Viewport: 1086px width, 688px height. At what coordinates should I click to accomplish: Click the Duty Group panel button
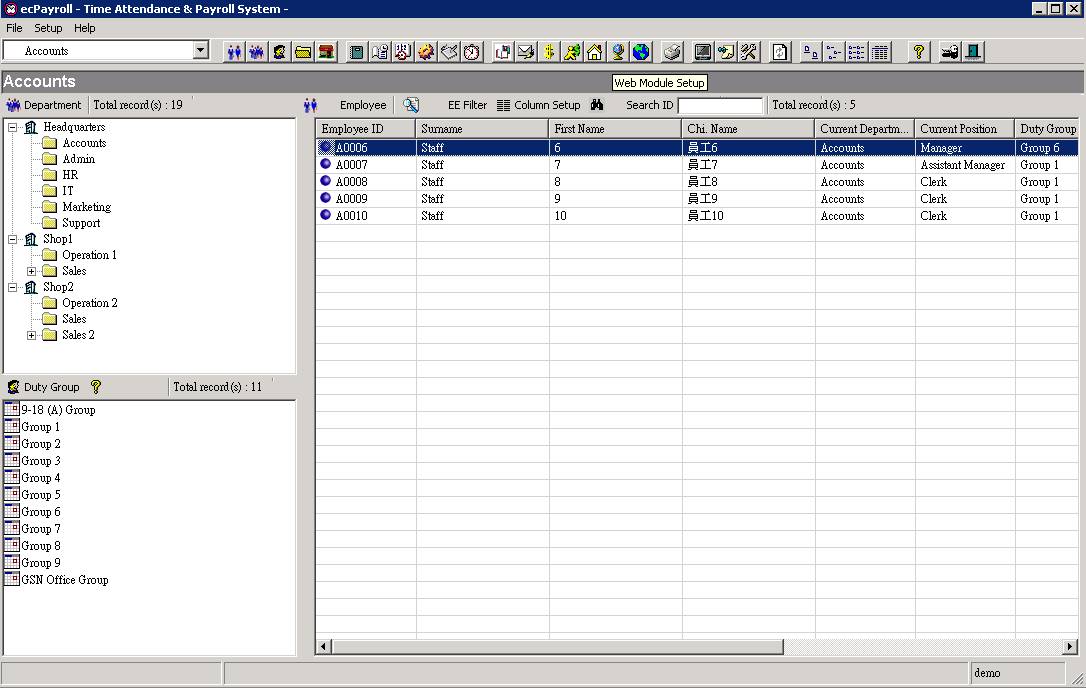pos(44,387)
